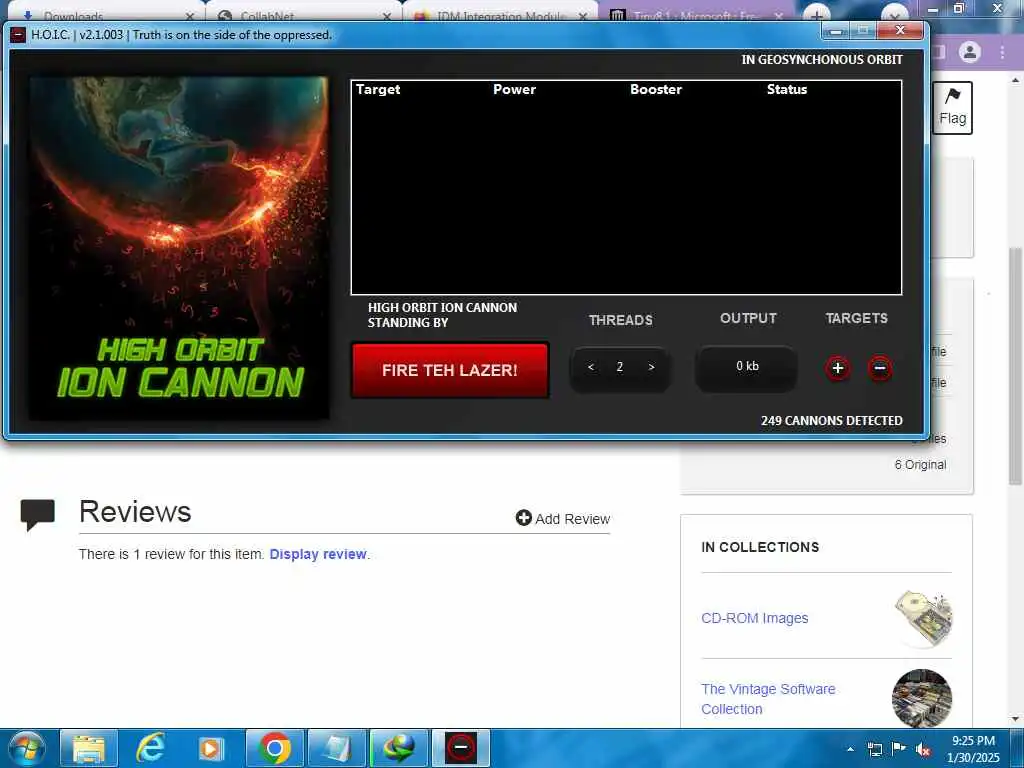
Task: Click the 0 kb output display
Action: pyautogui.click(x=746, y=367)
